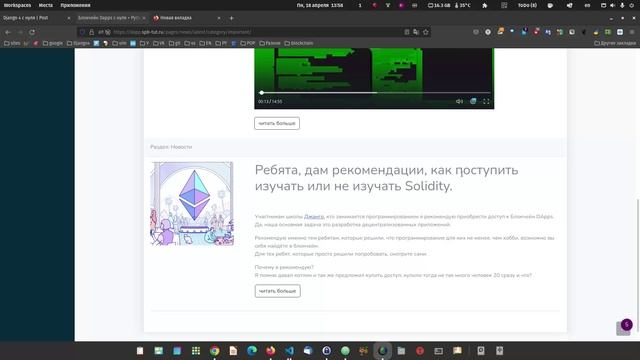Screen dimensions: 640x360
Task: Open Visual Studio Code from the dock
Action: (x=289, y=351)
